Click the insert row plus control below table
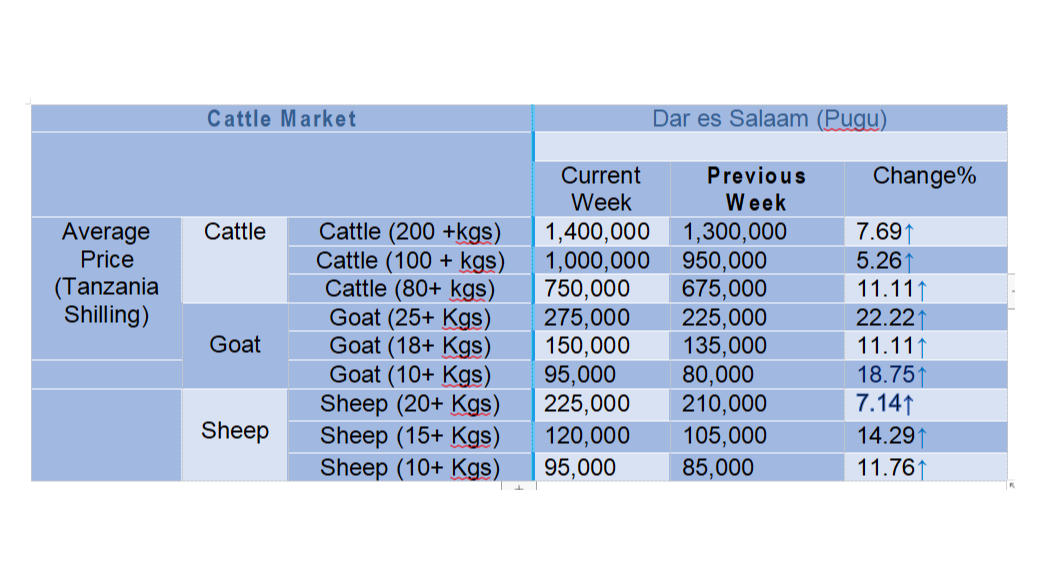 pos(518,488)
